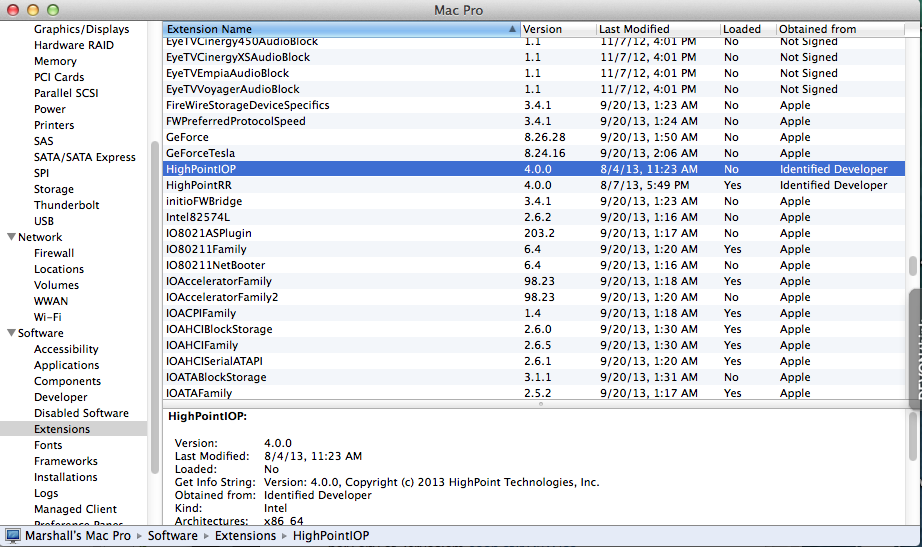Select the EyeTVCinergyXSAudioBlock row
Viewport: 922px width, 547px height.
click(x=534, y=57)
